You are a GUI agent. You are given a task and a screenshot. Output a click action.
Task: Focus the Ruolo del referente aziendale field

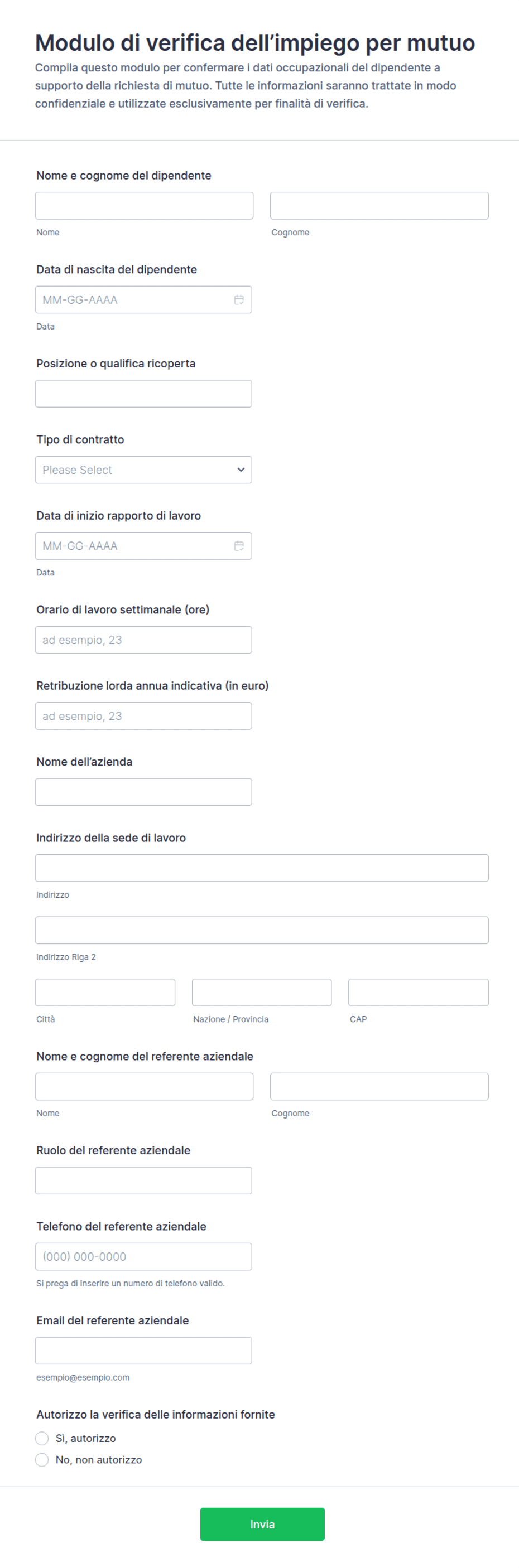[143, 1180]
